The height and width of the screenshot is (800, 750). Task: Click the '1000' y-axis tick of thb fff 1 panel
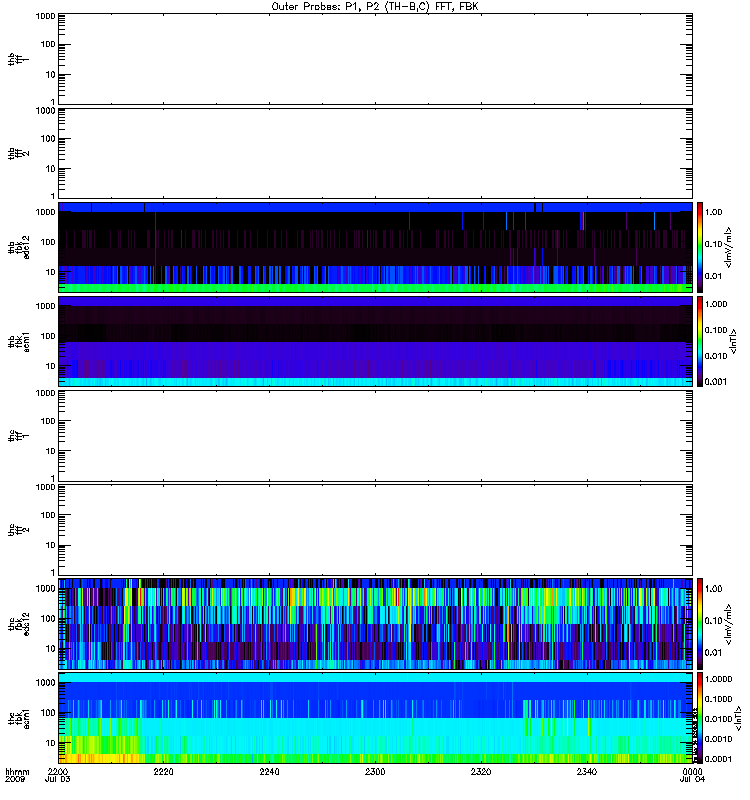tap(45, 16)
